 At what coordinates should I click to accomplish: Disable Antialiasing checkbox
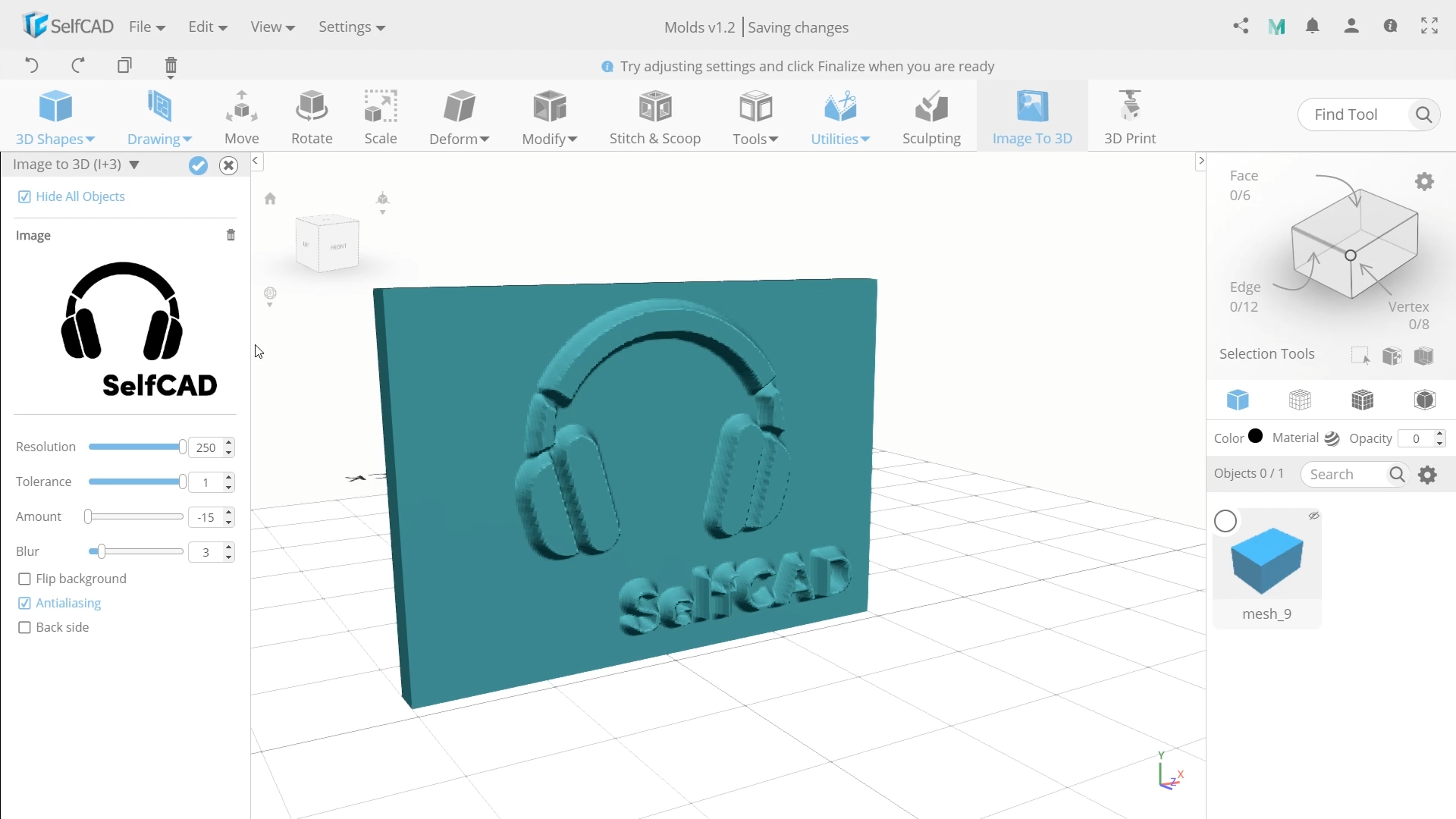coord(24,604)
